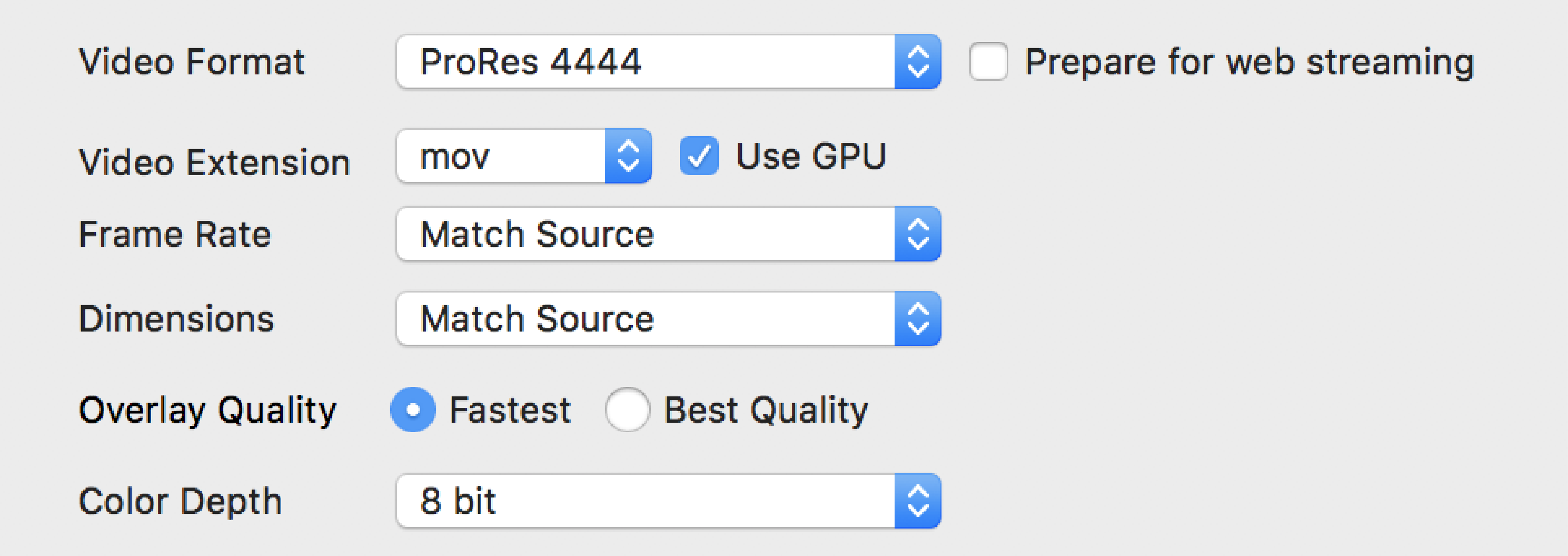
Task: Uncheck the Use GPU checkbox
Action: (699, 156)
